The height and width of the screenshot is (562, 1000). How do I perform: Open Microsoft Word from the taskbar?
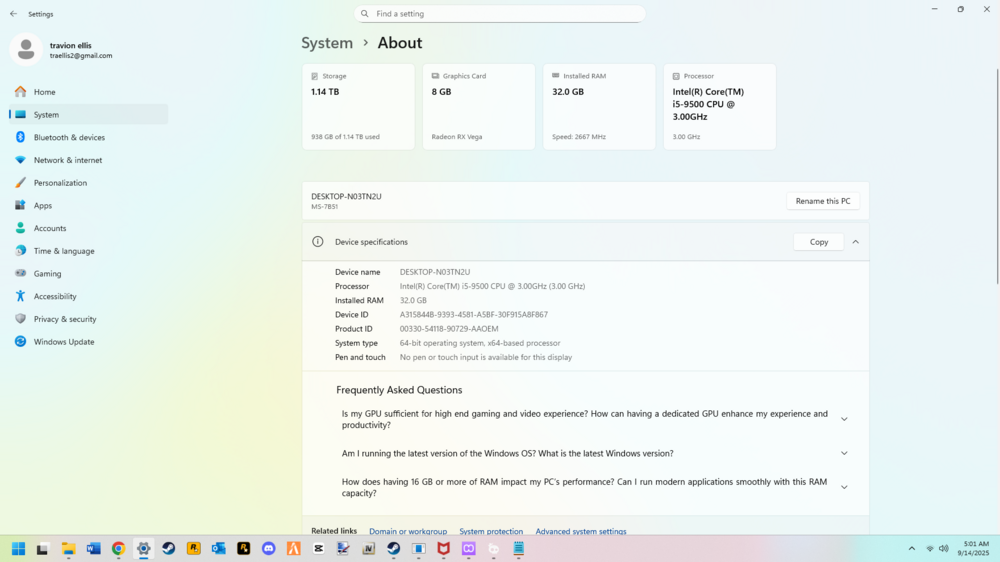(93, 549)
